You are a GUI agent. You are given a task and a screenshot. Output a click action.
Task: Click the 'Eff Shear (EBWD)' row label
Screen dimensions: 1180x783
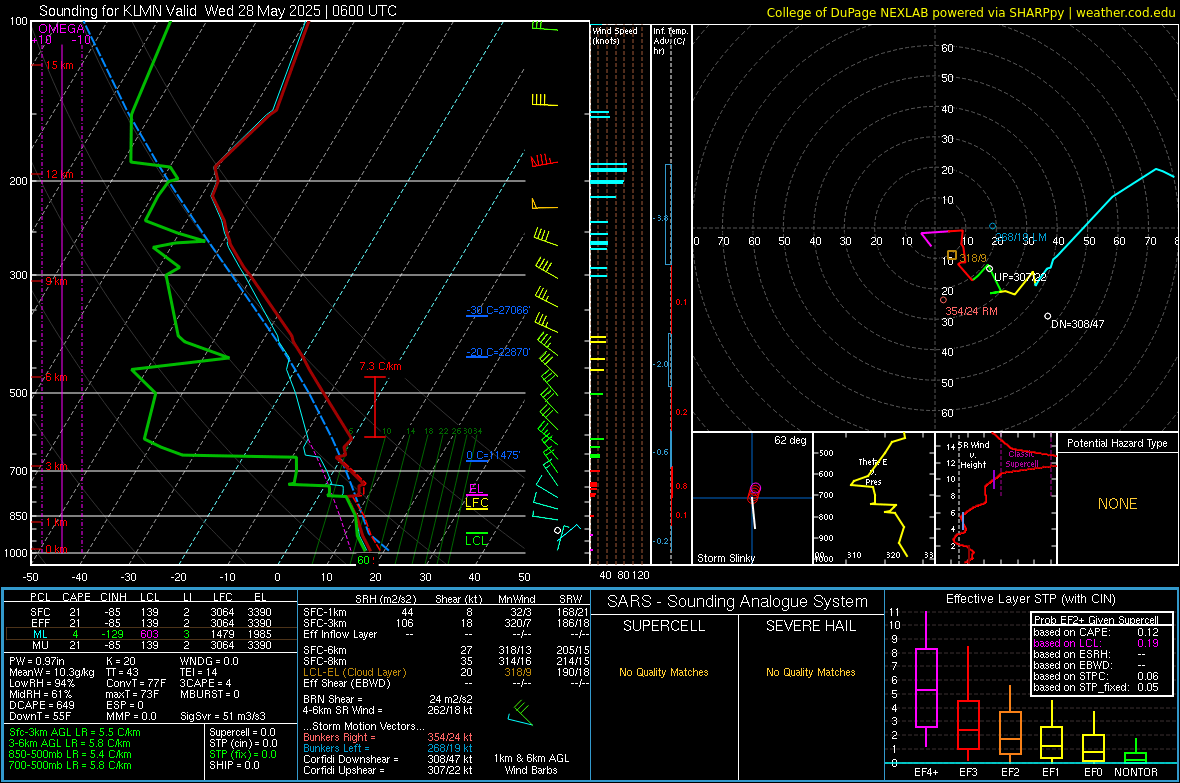pos(347,683)
